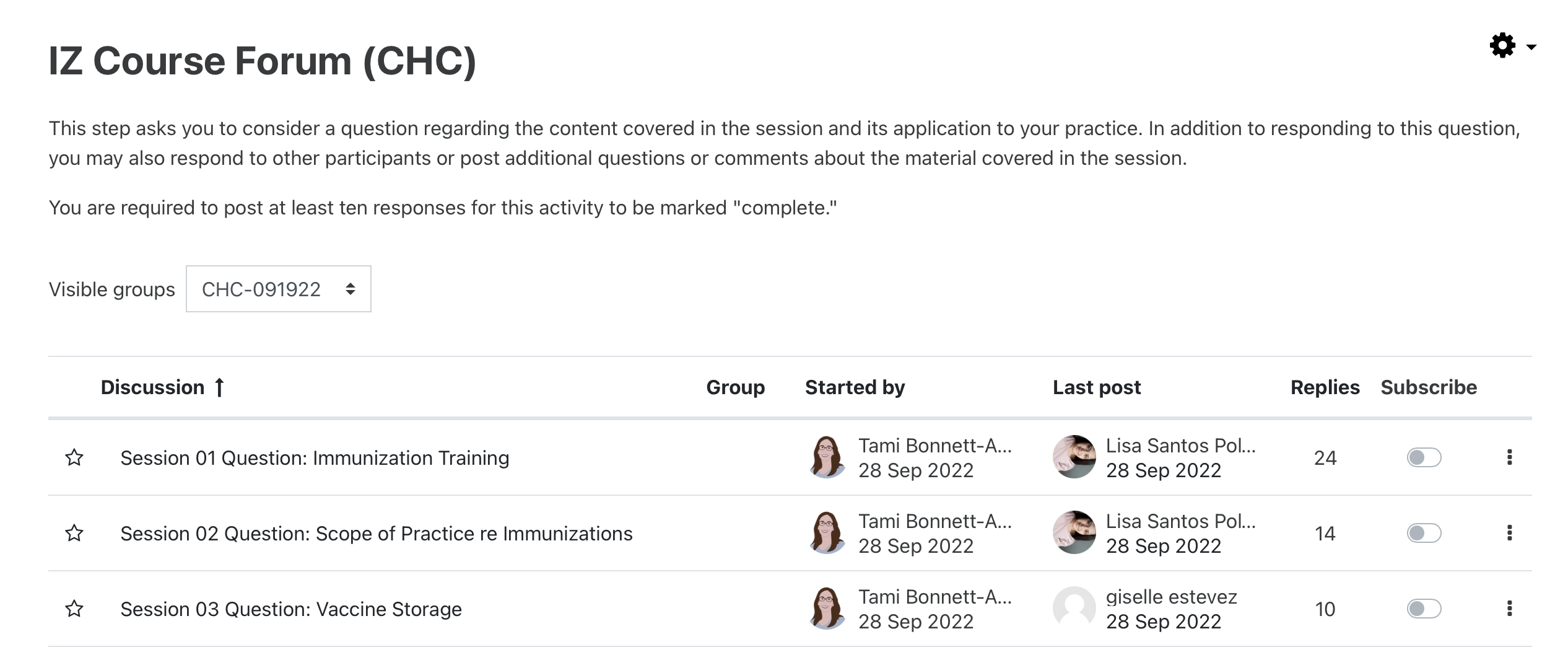Expand the caret next to settings gear

point(1531,47)
